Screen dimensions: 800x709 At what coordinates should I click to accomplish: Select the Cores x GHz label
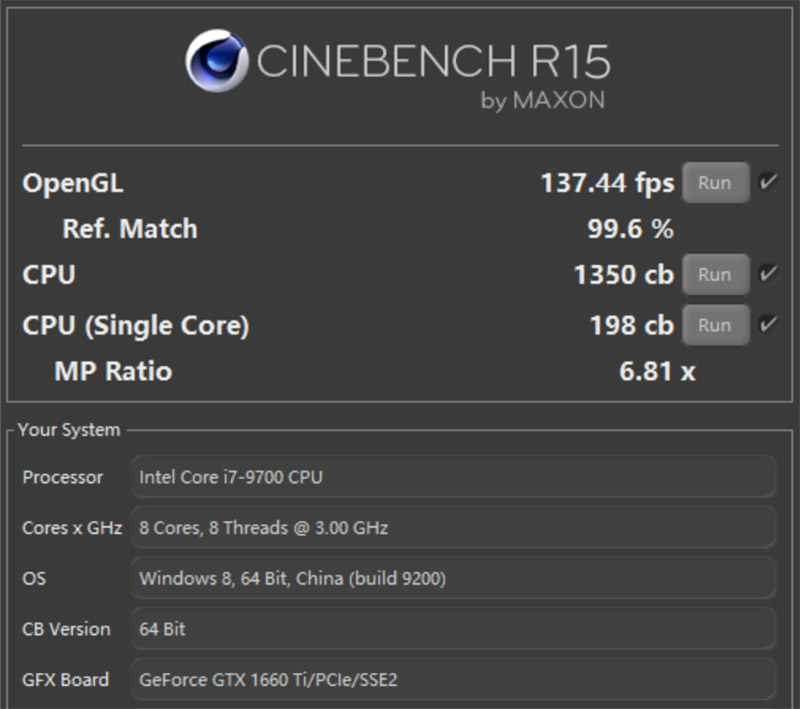[x=72, y=527]
